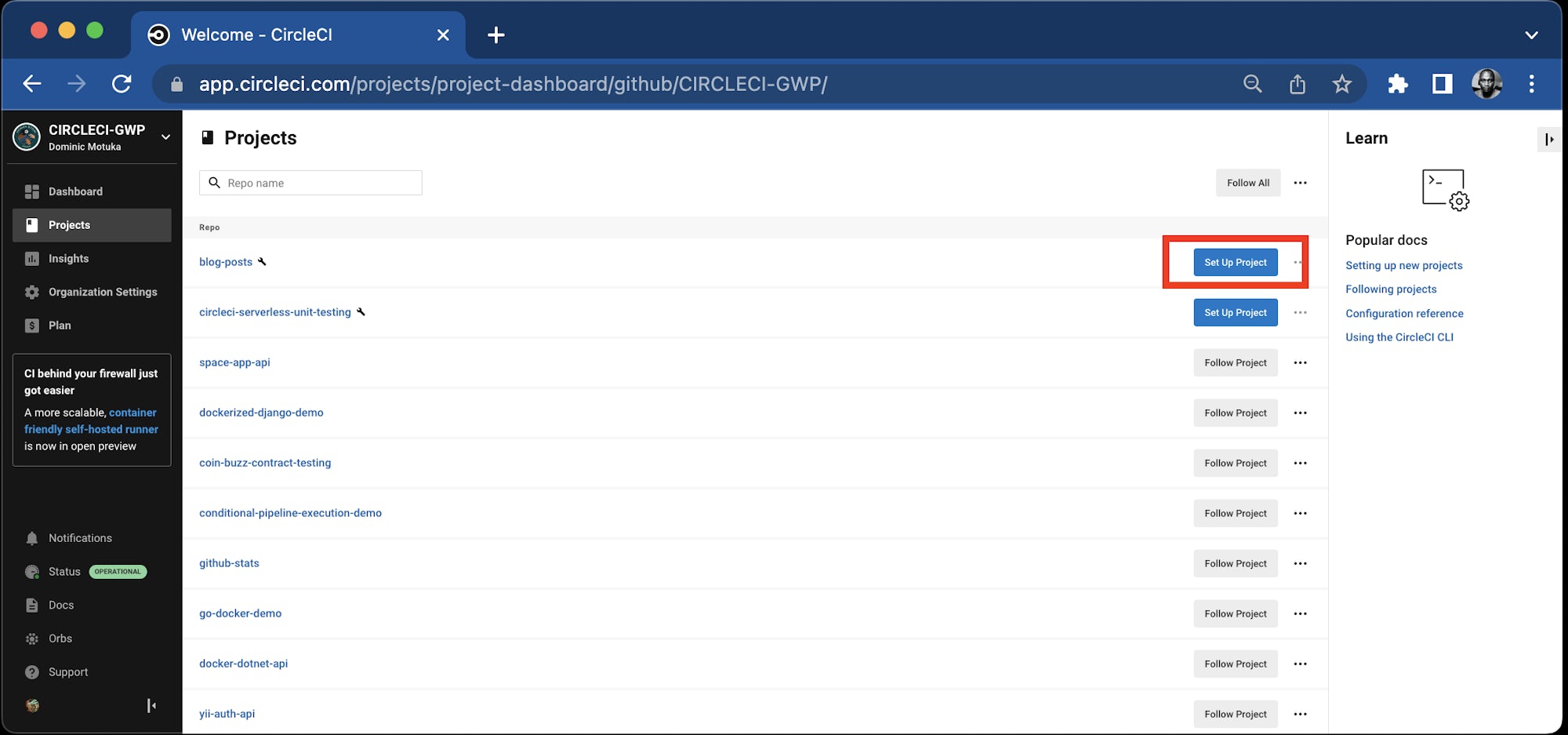Open the browser extensions puzzle icon

pos(1397,84)
